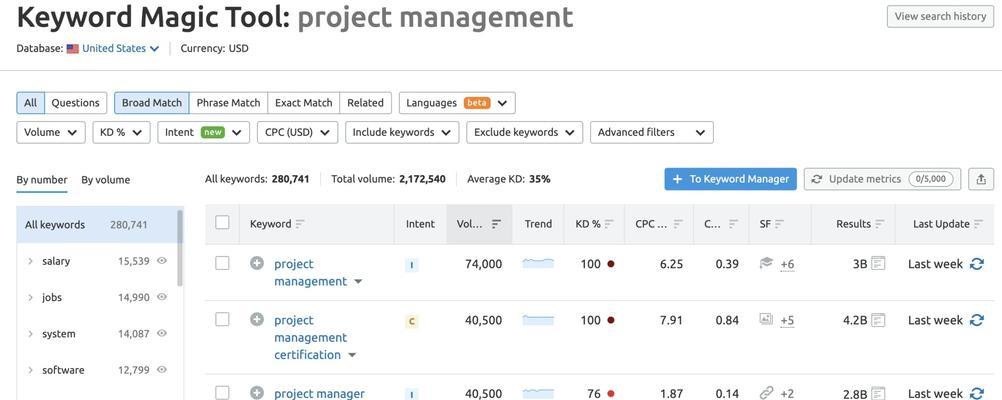This screenshot has height=400, width=1002.
Task: Sort by competition density column icon
Action: [x=733, y=224]
